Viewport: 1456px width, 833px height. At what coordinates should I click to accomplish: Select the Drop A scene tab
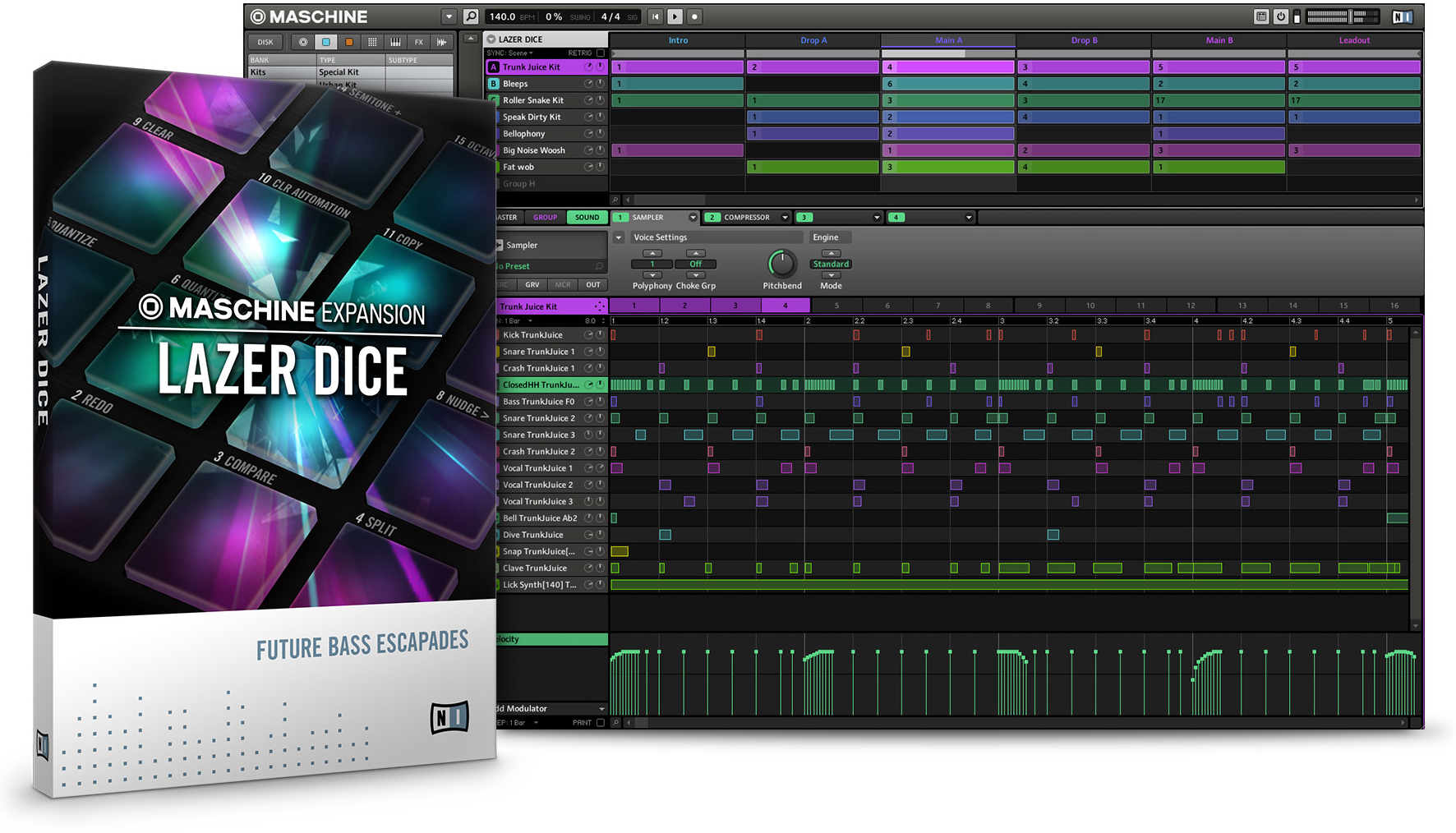813,40
